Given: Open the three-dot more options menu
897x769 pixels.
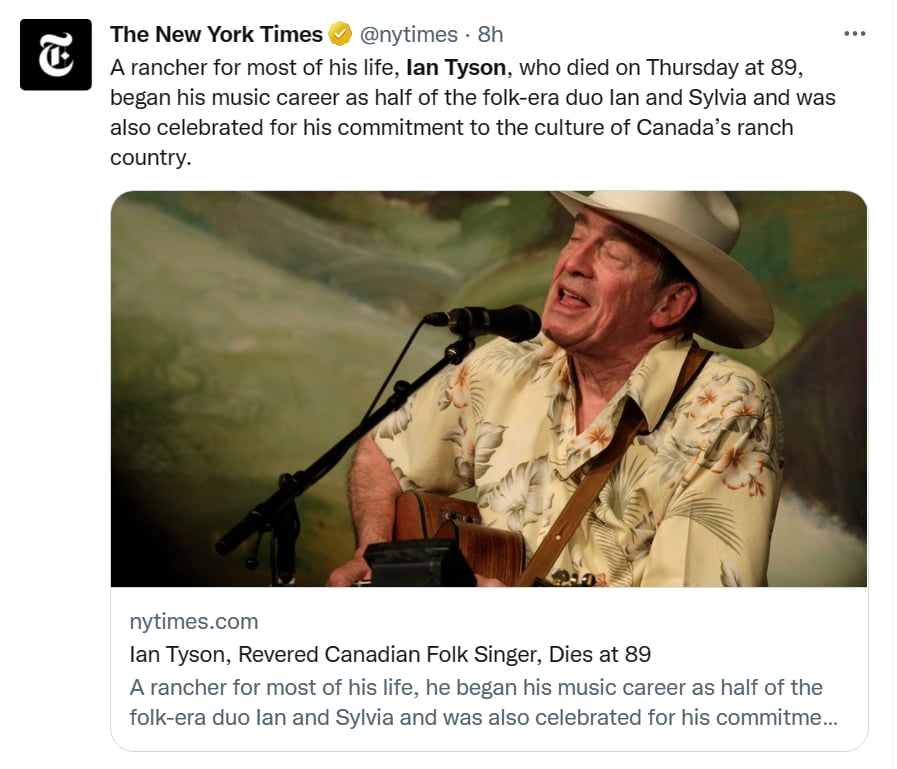Looking at the screenshot, I should click(855, 34).
